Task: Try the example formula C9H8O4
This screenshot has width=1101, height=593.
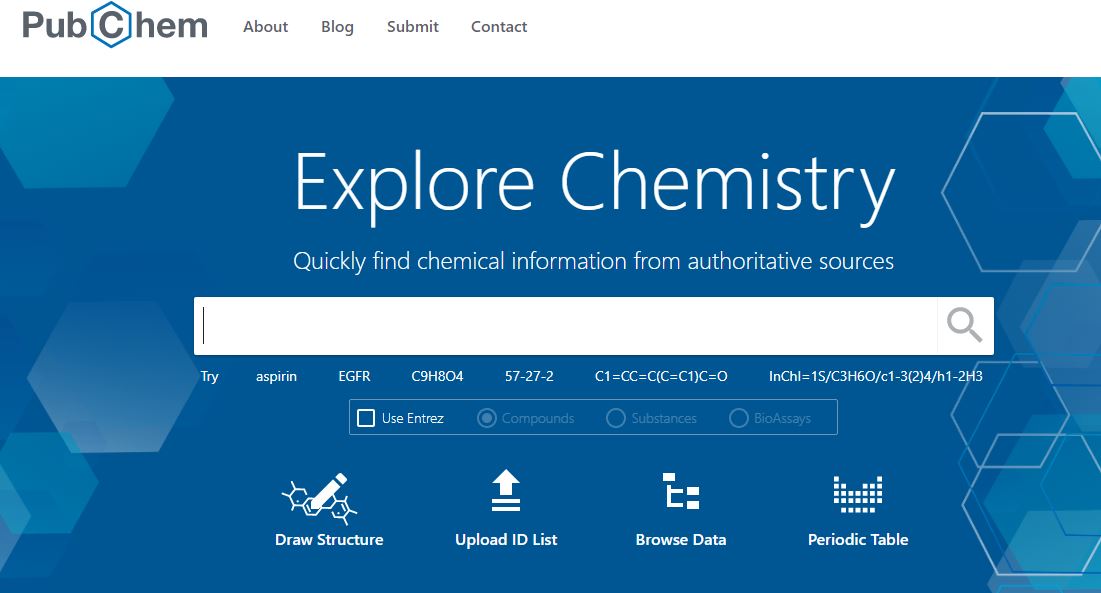Action: tap(437, 376)
